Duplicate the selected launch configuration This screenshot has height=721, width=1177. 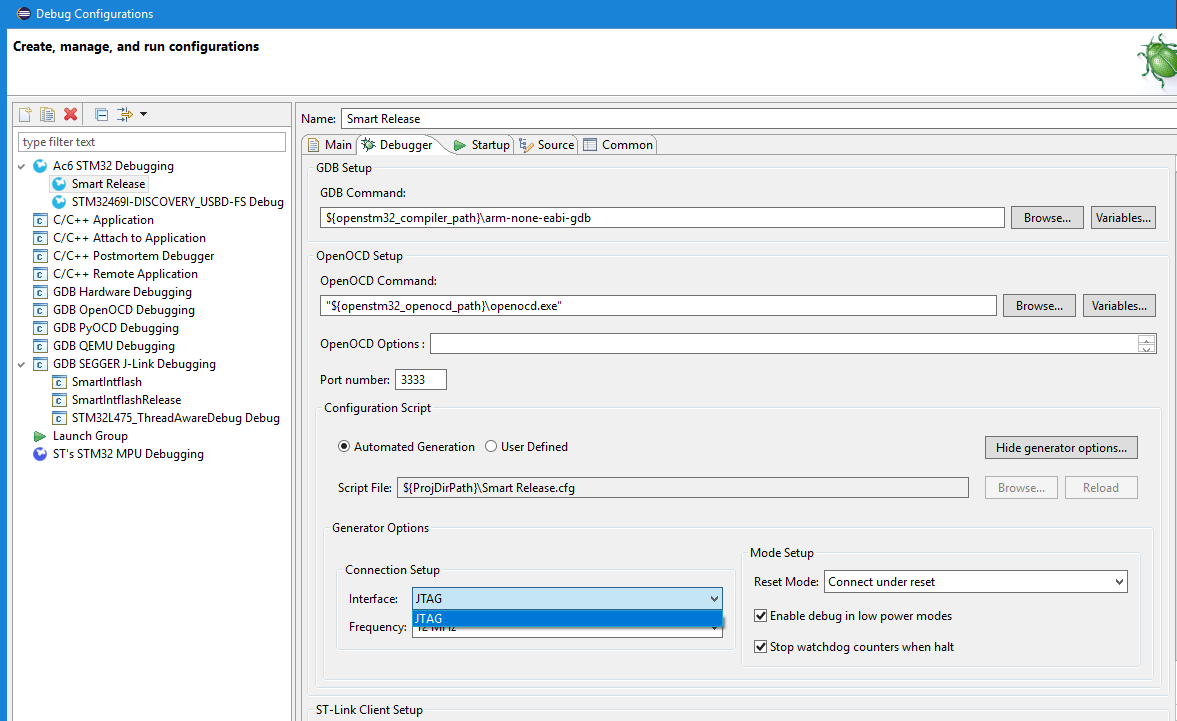click(47, 114)
